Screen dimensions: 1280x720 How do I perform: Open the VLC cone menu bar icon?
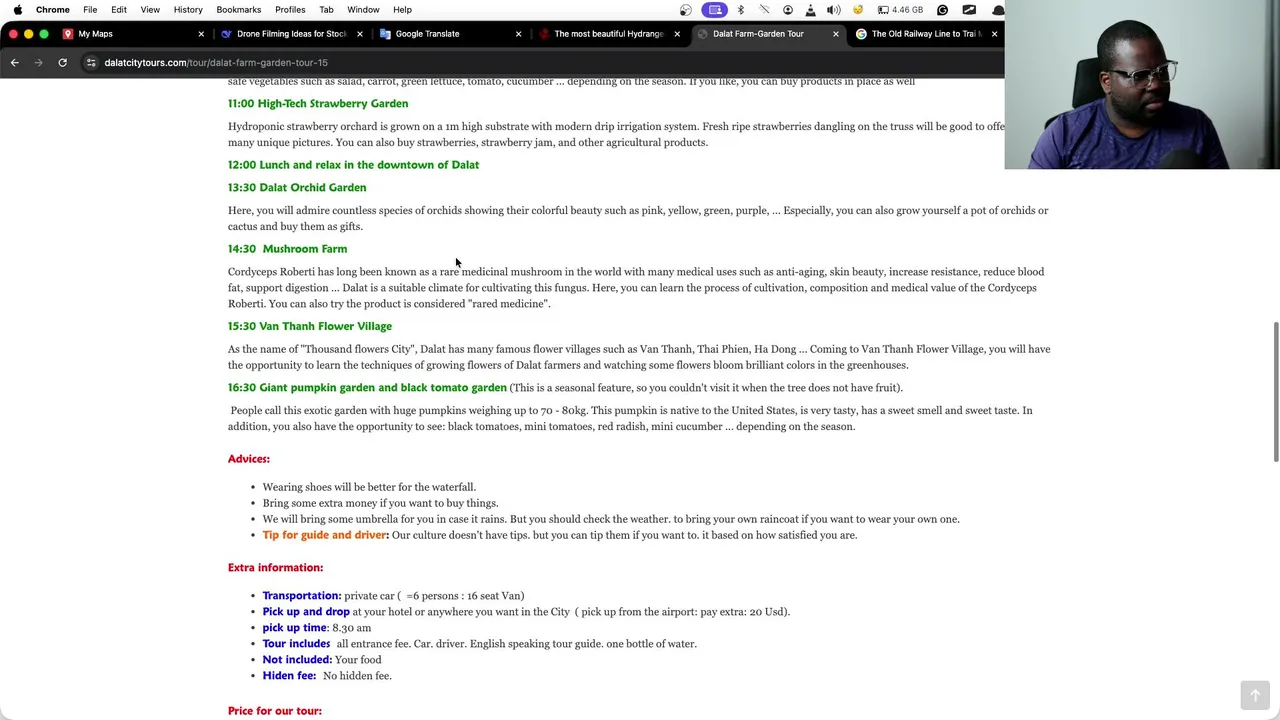[811, 10]
